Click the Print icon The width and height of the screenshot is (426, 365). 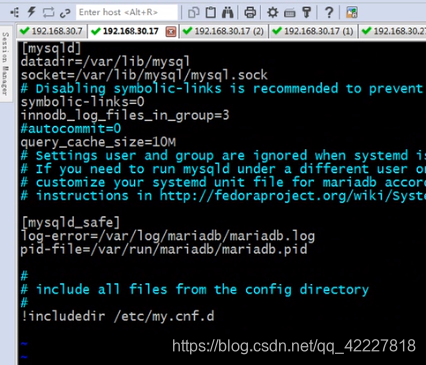click(x=250, y=13)
